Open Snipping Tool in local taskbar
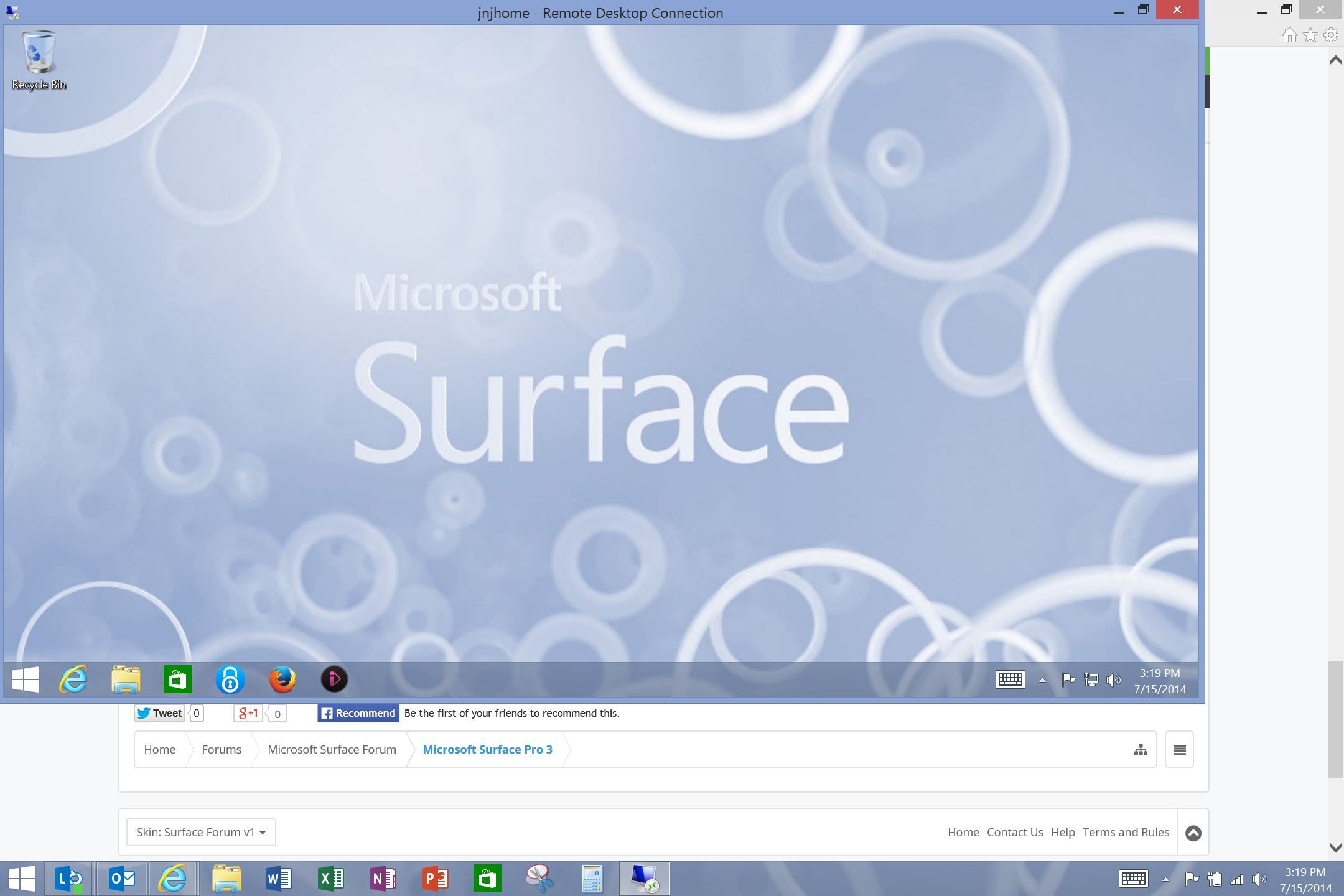This screenshot has height=896, width=1344. [539, 879]
